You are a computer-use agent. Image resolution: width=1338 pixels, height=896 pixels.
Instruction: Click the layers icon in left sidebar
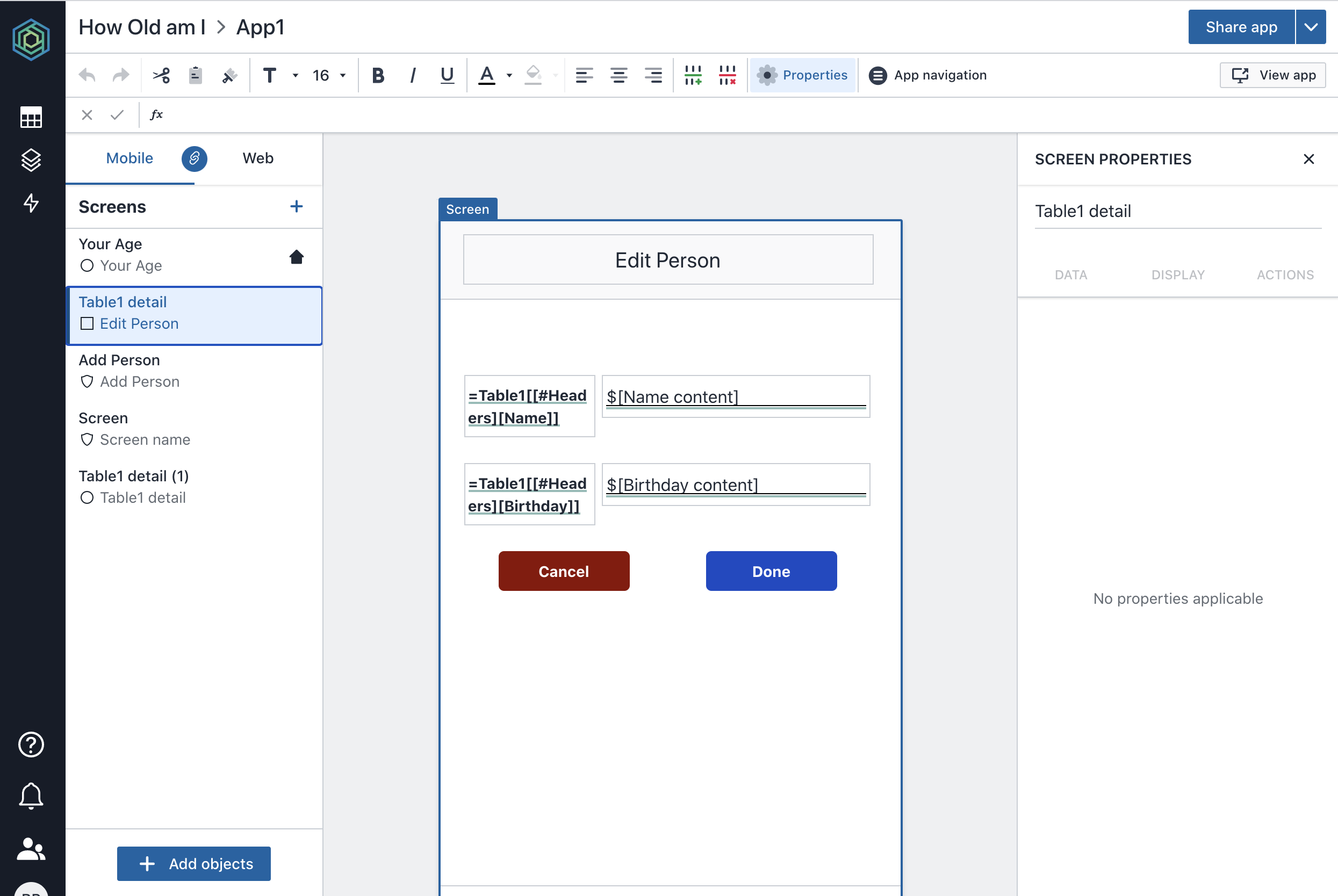click(x=31, y=160)
